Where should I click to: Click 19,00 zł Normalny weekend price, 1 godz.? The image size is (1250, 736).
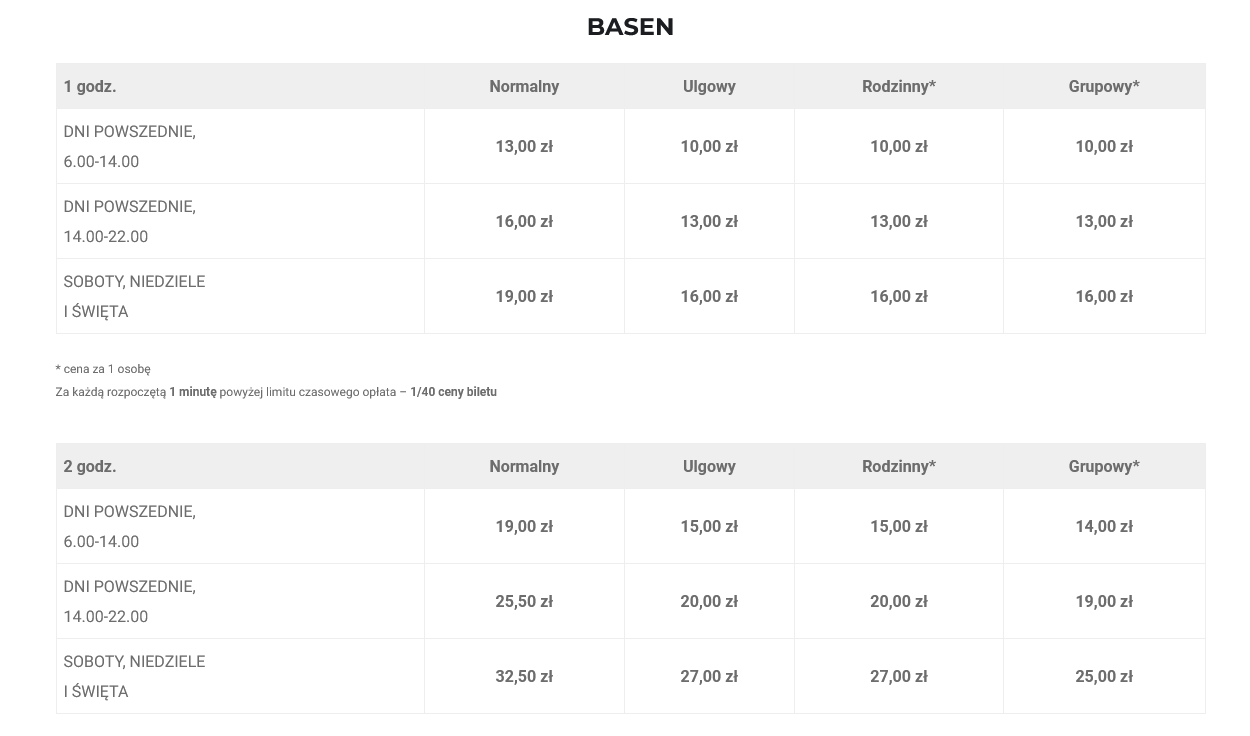[x=524, y=296]
